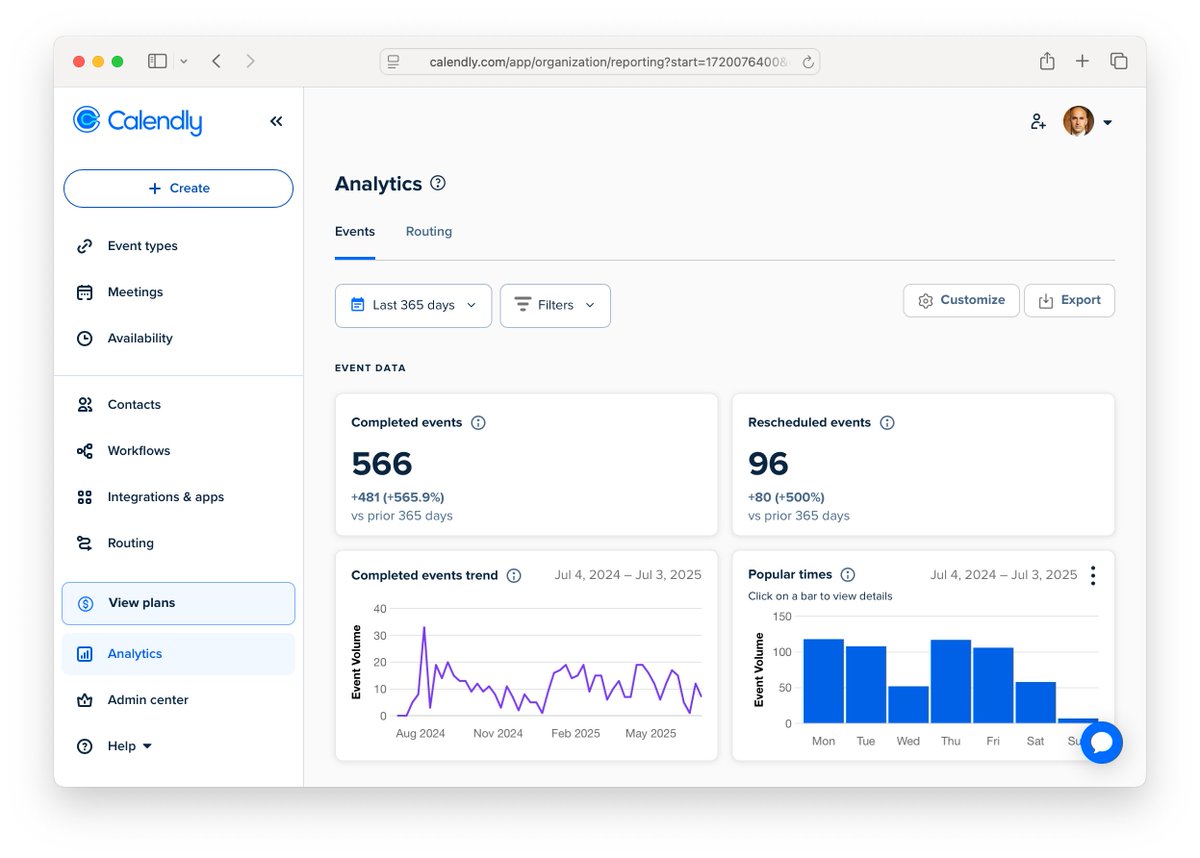Click the invite user icon
Image resolution: width=1200 pixels, height=858 pixels.
click(x=1038, y=122)
